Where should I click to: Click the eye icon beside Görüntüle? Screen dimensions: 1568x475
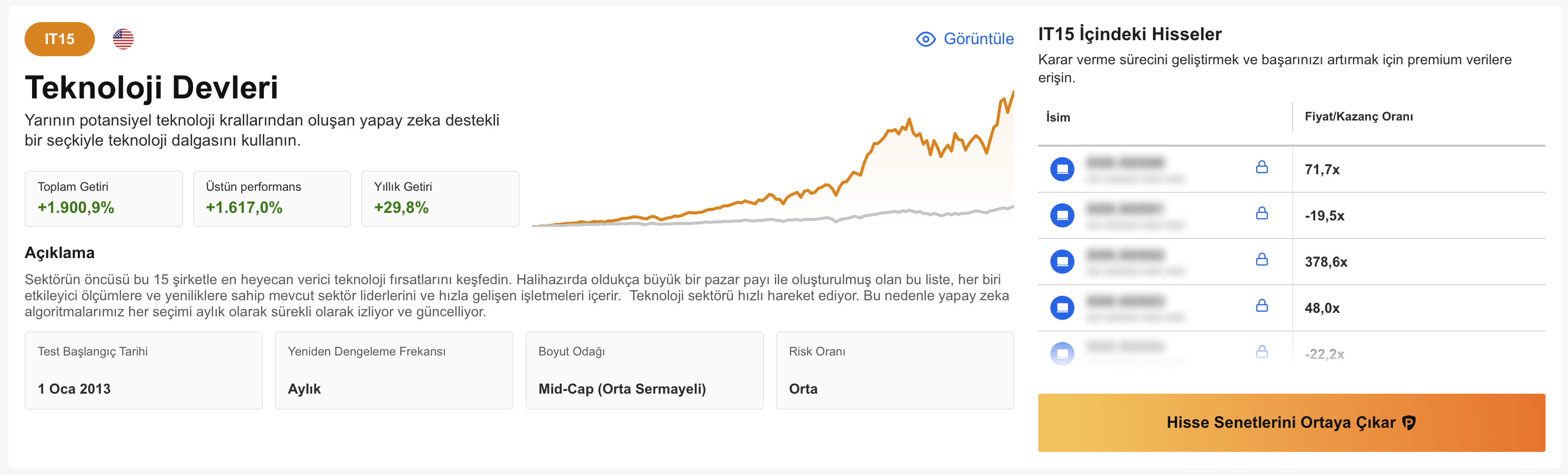[x=925, y=39]
